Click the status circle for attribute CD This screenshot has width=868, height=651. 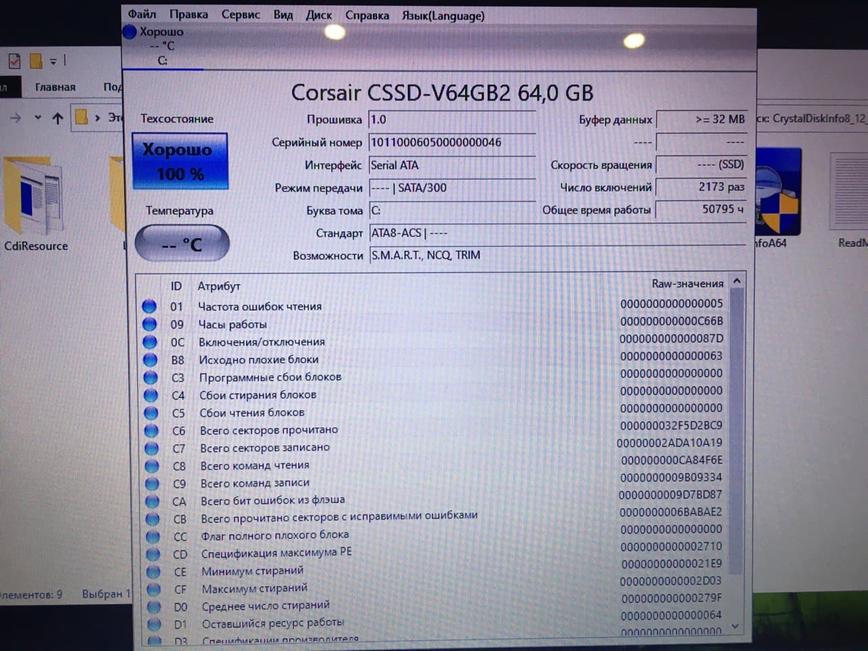pyautogui.click(x=153, y=554)
